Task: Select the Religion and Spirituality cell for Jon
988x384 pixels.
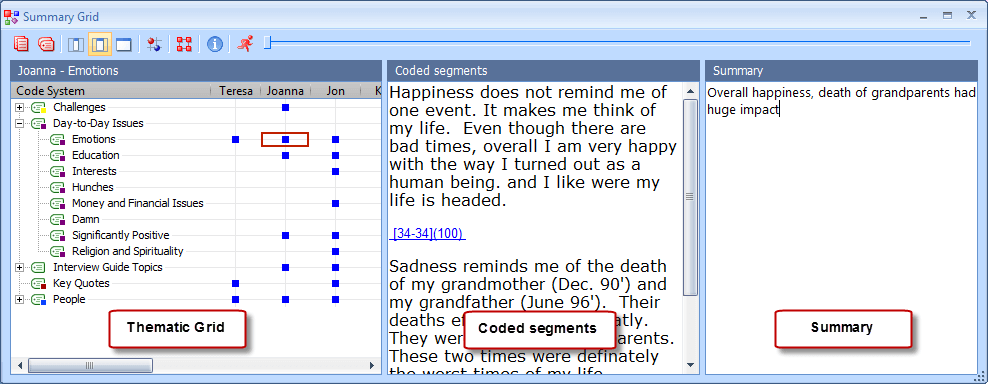Action: tap(335, 251)
